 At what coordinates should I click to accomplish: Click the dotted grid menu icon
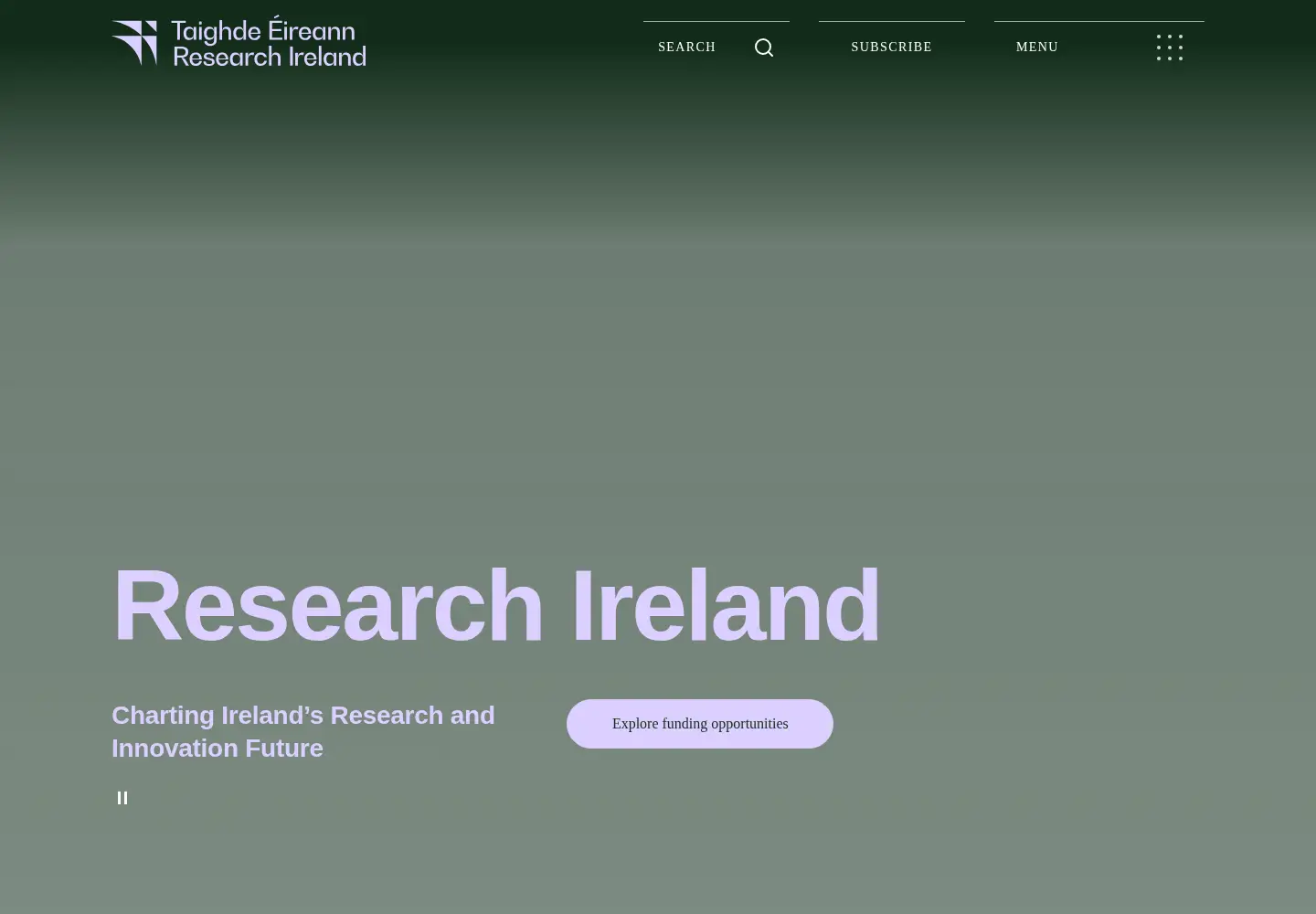click(1170, 48)
